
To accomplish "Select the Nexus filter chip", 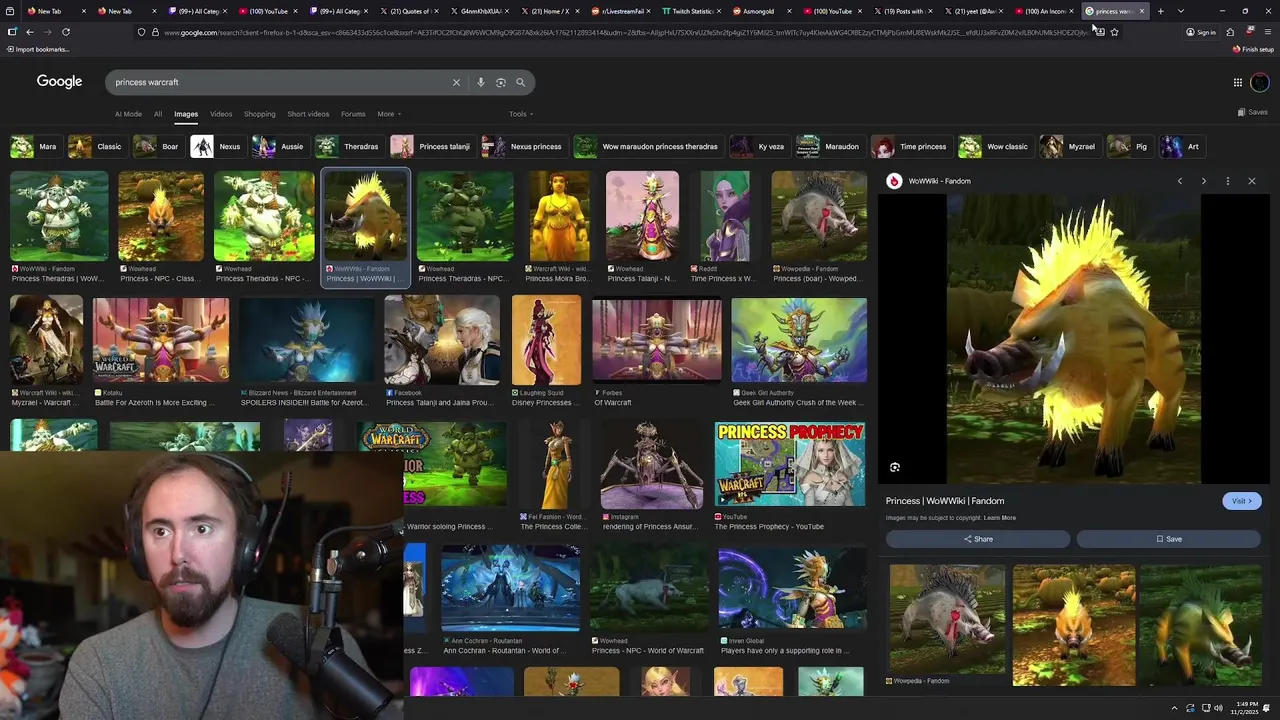I will (x=217, y=146).
